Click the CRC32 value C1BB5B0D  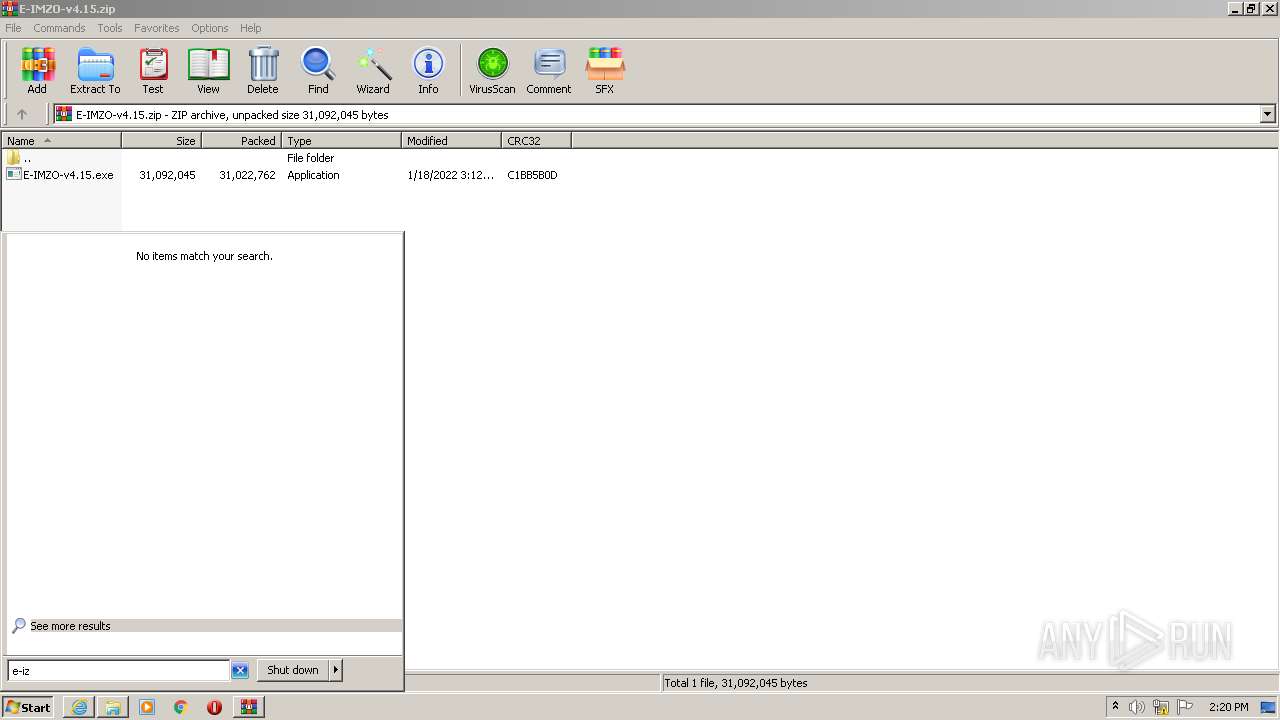[532, 175]
